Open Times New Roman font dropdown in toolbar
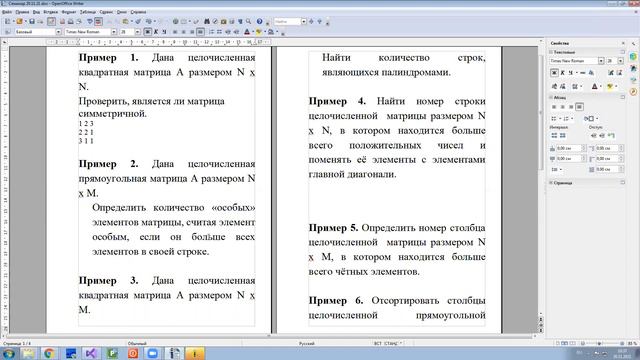The image size is (640, 360). point(114,31)
